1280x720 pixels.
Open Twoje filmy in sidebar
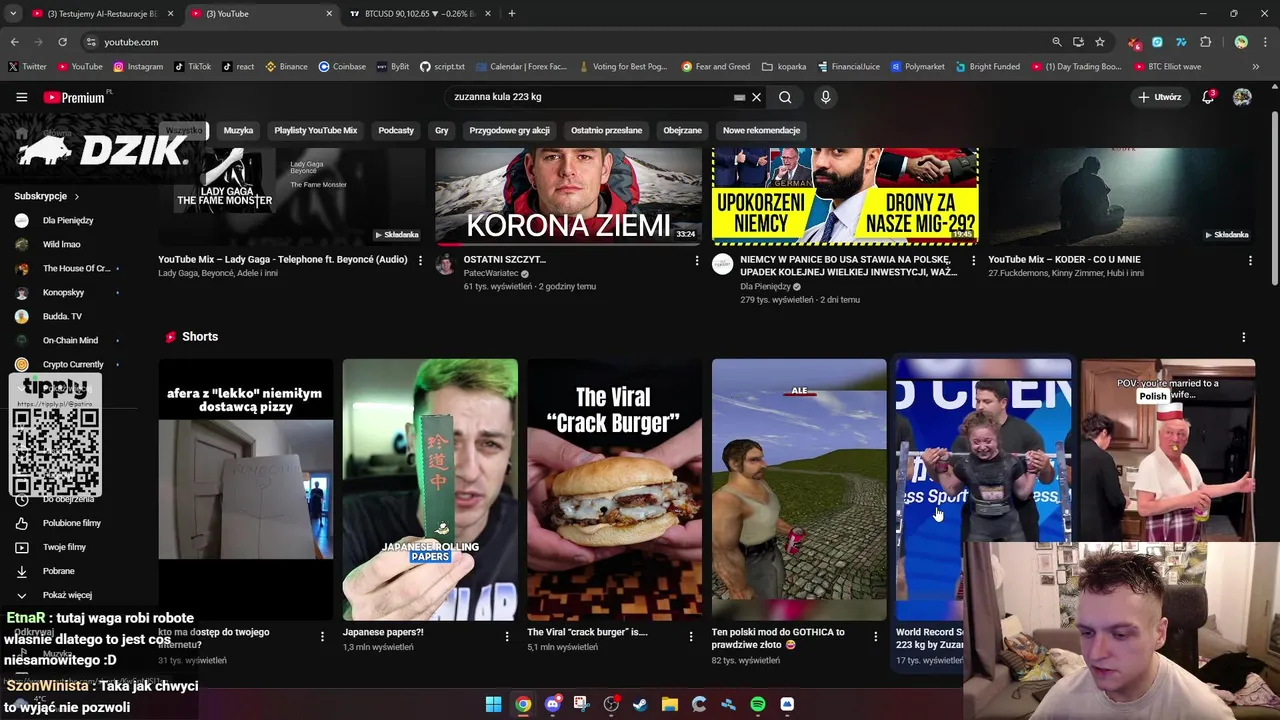[62, 547]
